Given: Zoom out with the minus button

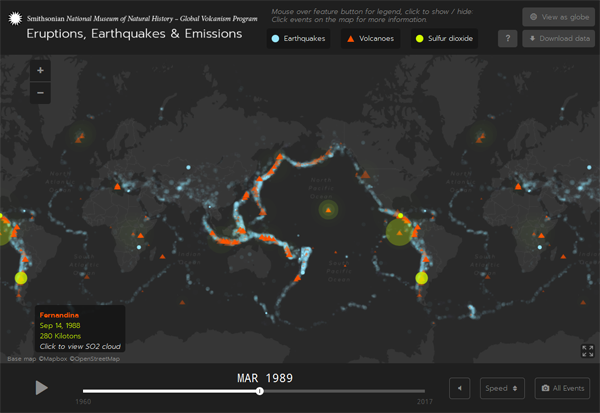Looking at the screenshot, I should [40, 93].
